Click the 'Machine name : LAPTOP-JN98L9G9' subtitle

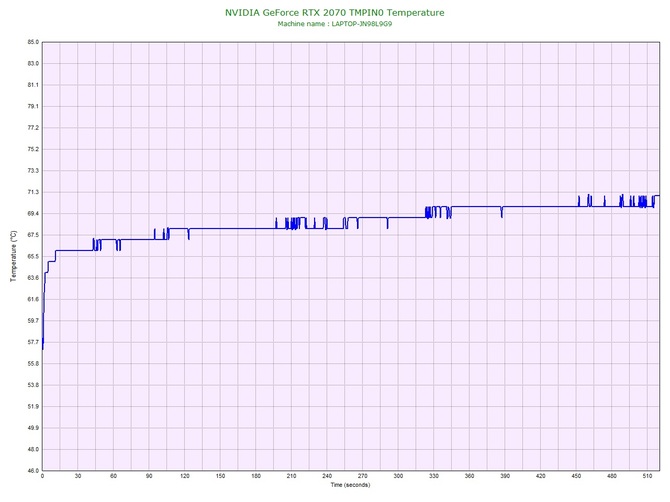click(x=335, y=24)
